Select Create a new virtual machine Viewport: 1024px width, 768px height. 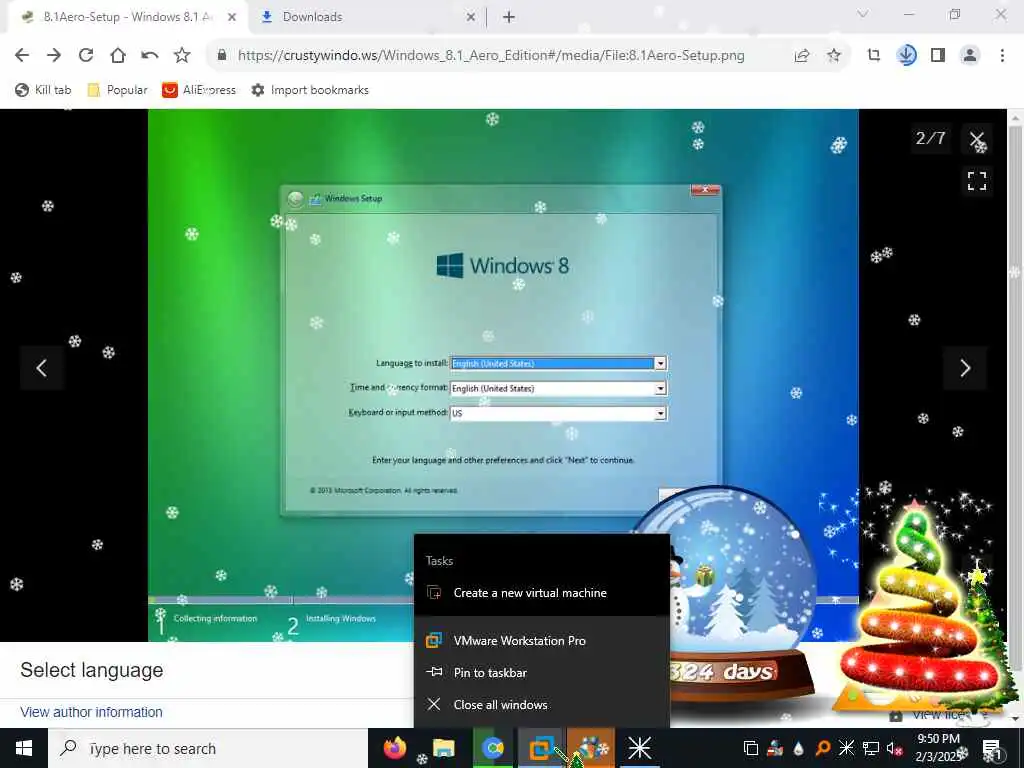[542, 593]
